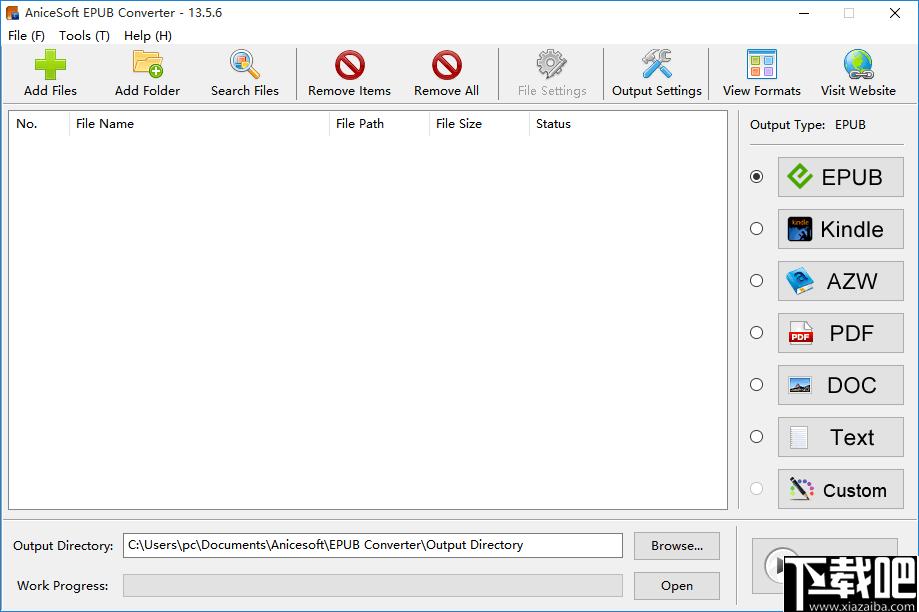Choose the Custom format button
Viewport: 919px width, 612px height.
coord(840,489)
